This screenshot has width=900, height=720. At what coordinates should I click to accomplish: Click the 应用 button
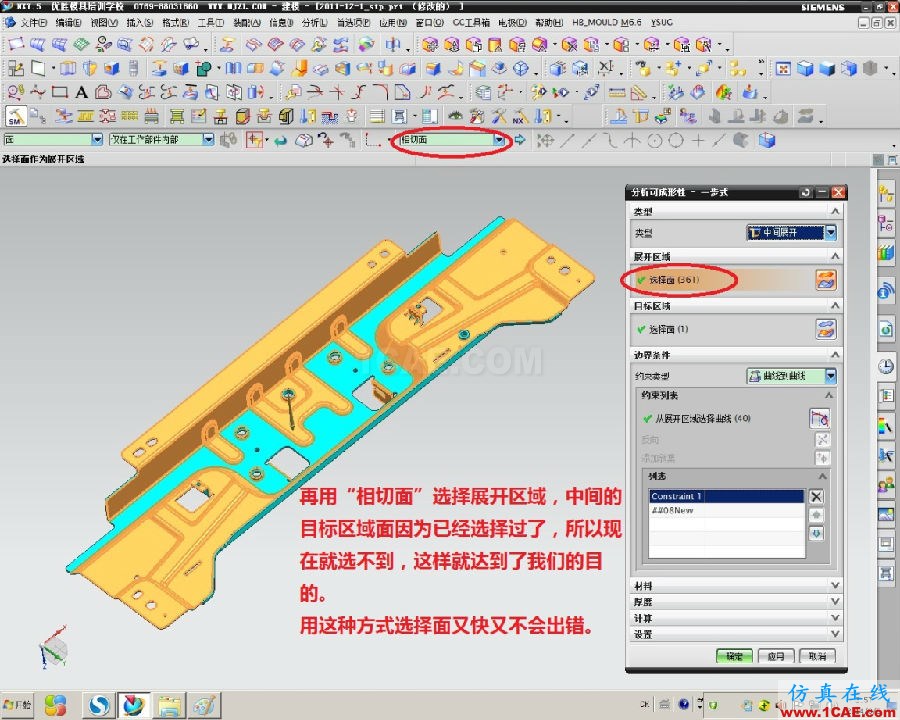775,656
